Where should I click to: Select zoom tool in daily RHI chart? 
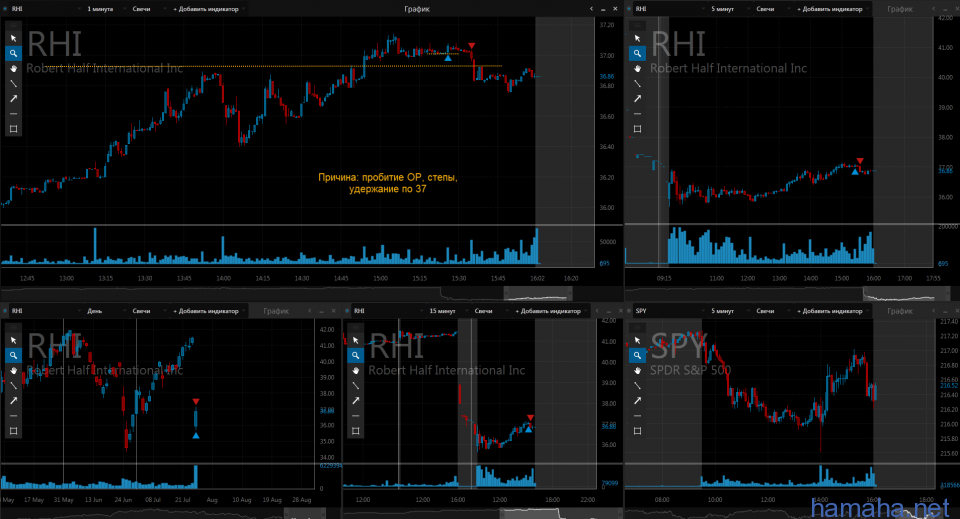13,355
